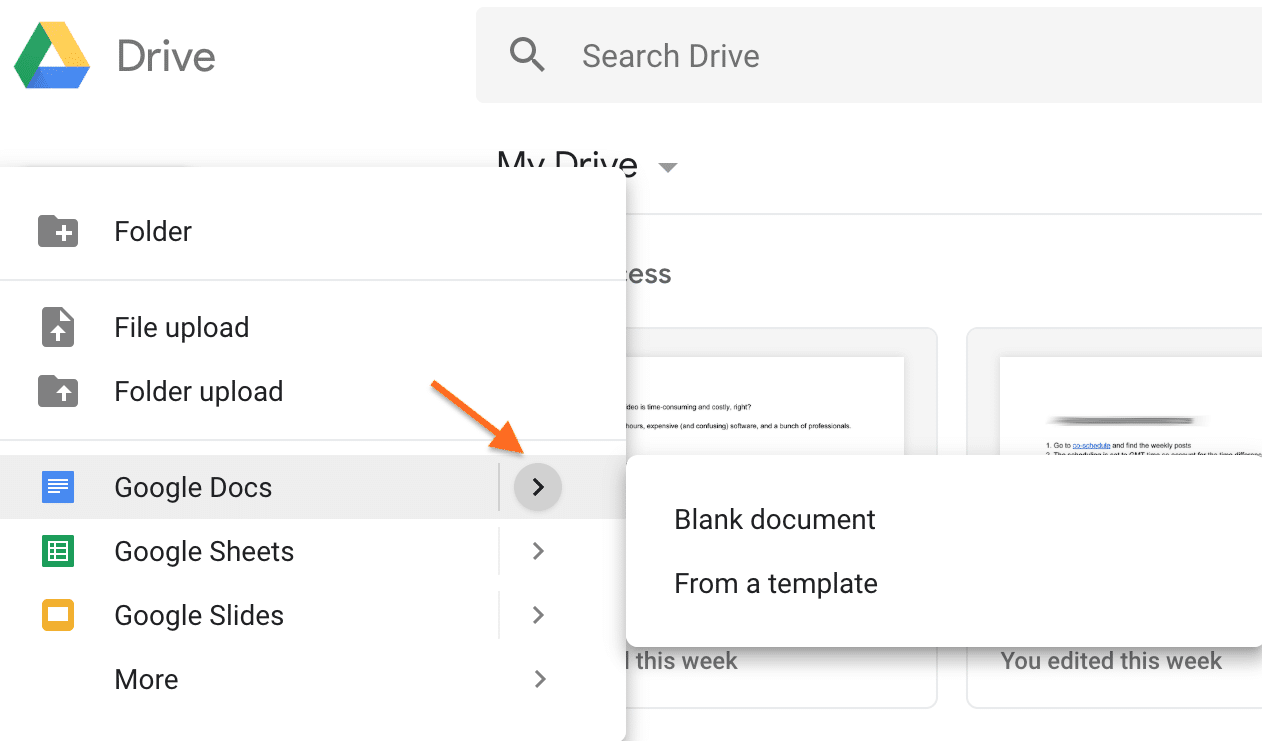Click the search magnifier icon

527,55
